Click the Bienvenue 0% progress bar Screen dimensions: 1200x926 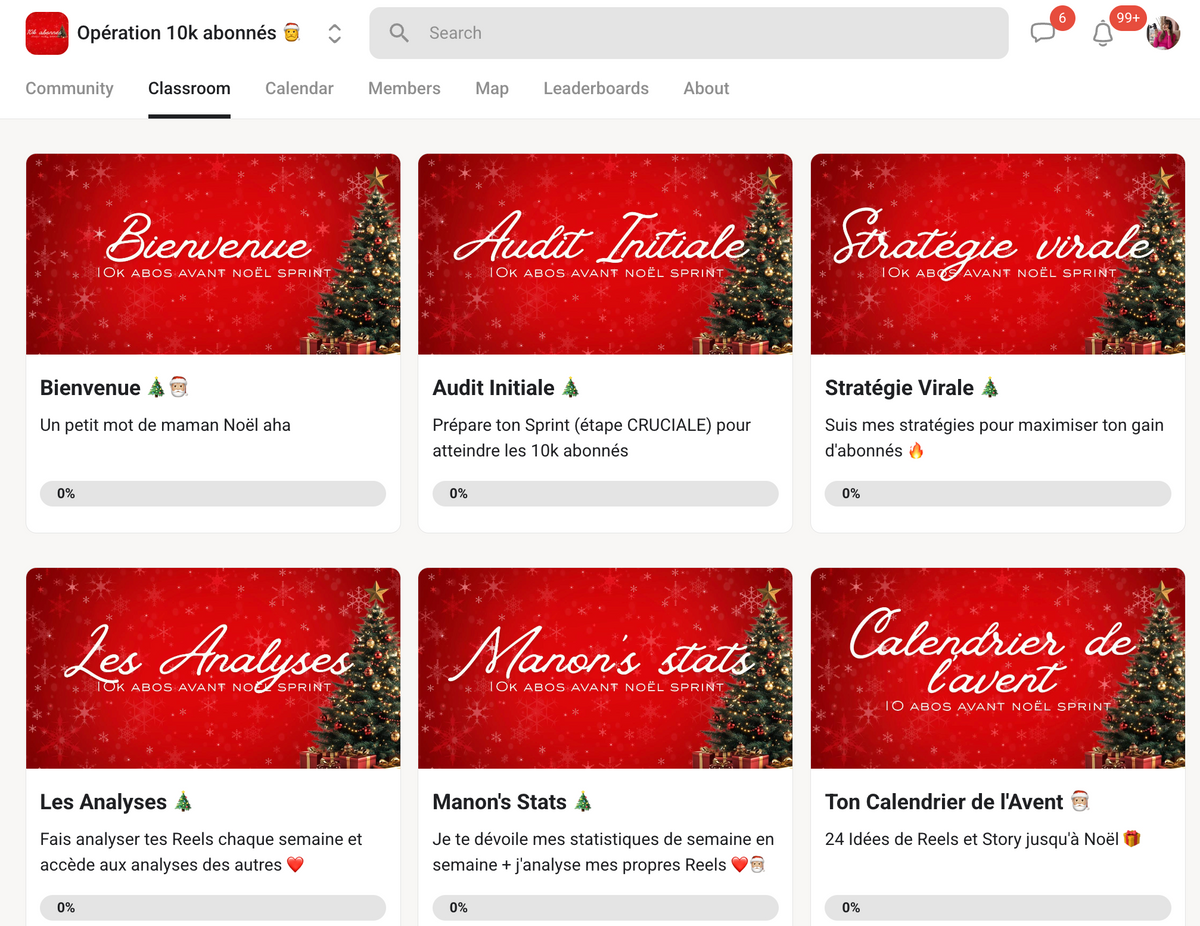213,493
